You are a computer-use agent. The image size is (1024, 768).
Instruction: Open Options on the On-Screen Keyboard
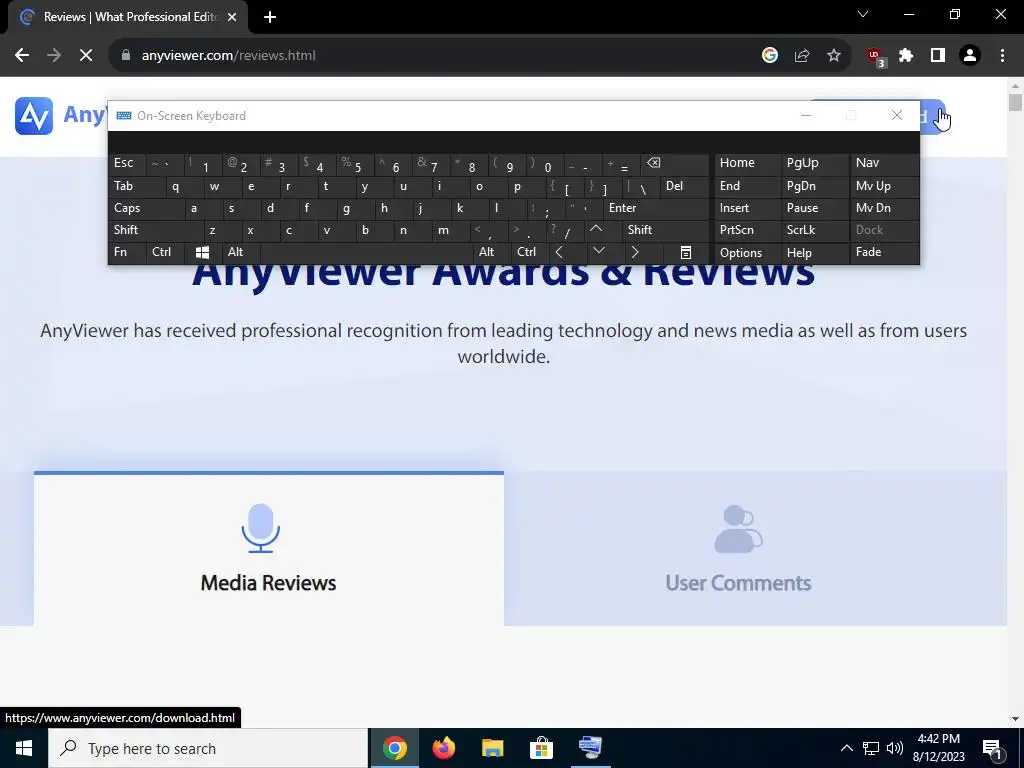(748, 253)
